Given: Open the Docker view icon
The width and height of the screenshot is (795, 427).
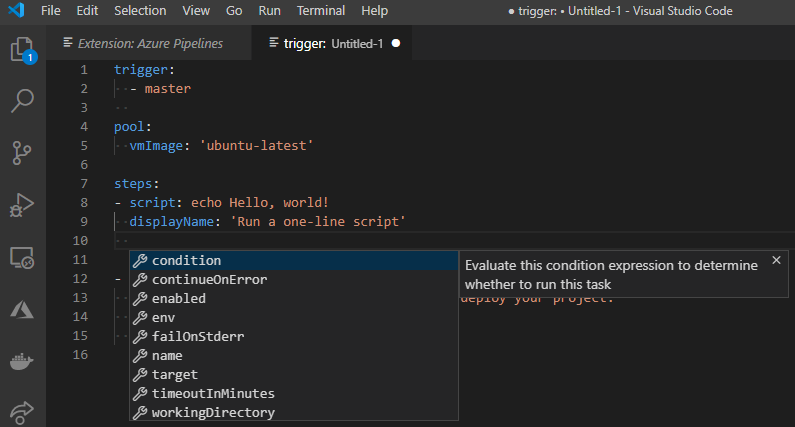Looking at the screenshot, I should coord(22,361).
